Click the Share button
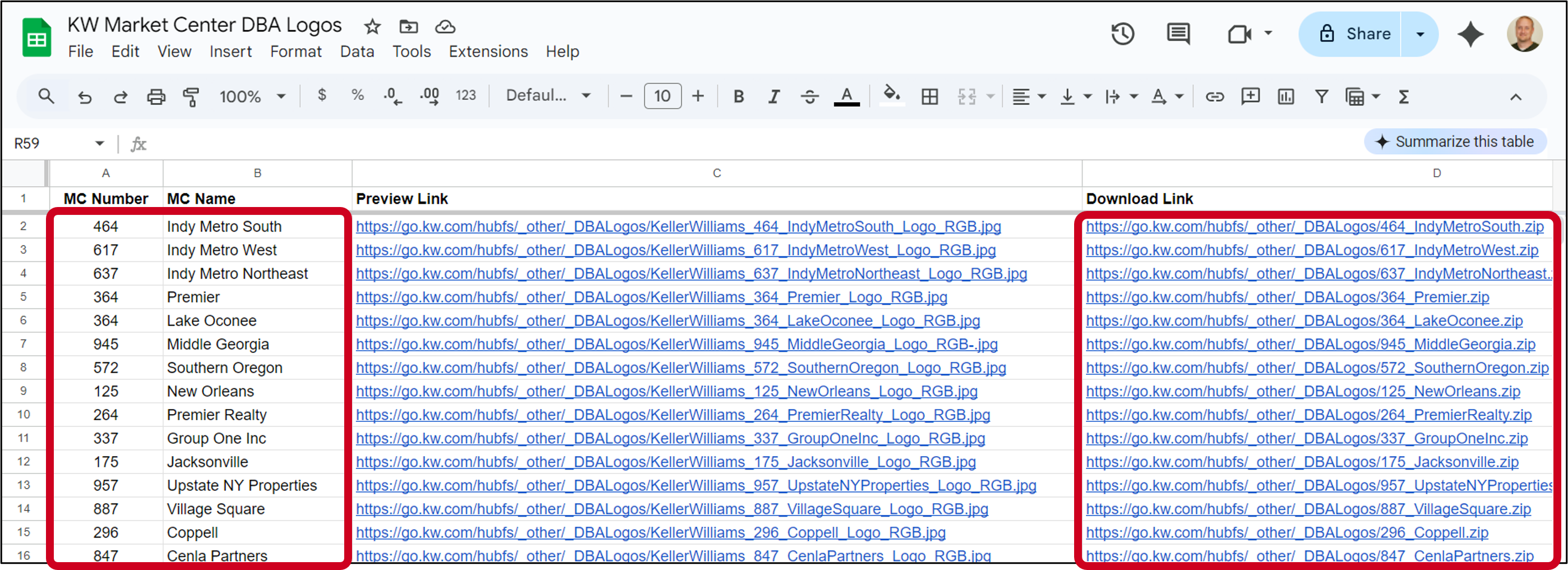The width and height of the screenshot is (1568, 570). point(1351,34)
